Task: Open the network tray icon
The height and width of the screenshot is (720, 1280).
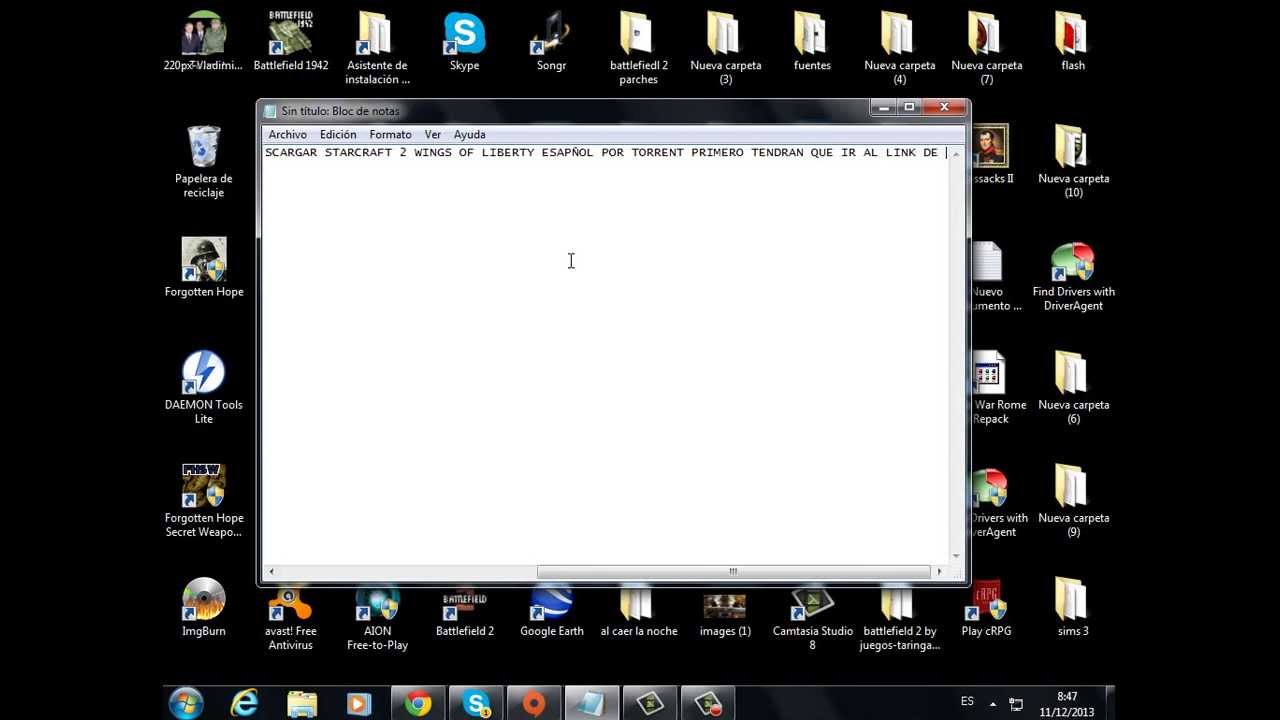Action: click(1016, 704)
